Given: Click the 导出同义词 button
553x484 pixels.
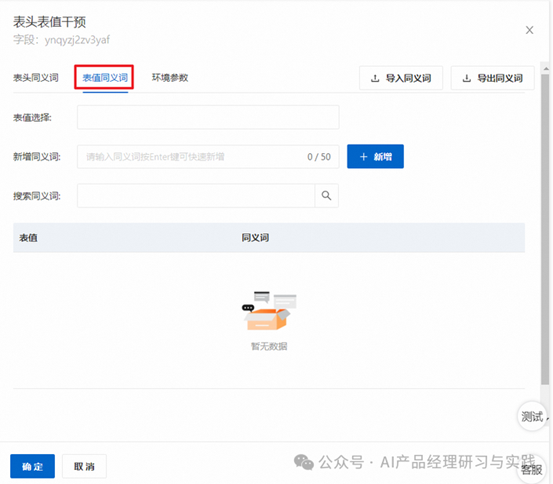Looking at the screenshot, I should tap(493, 78).
